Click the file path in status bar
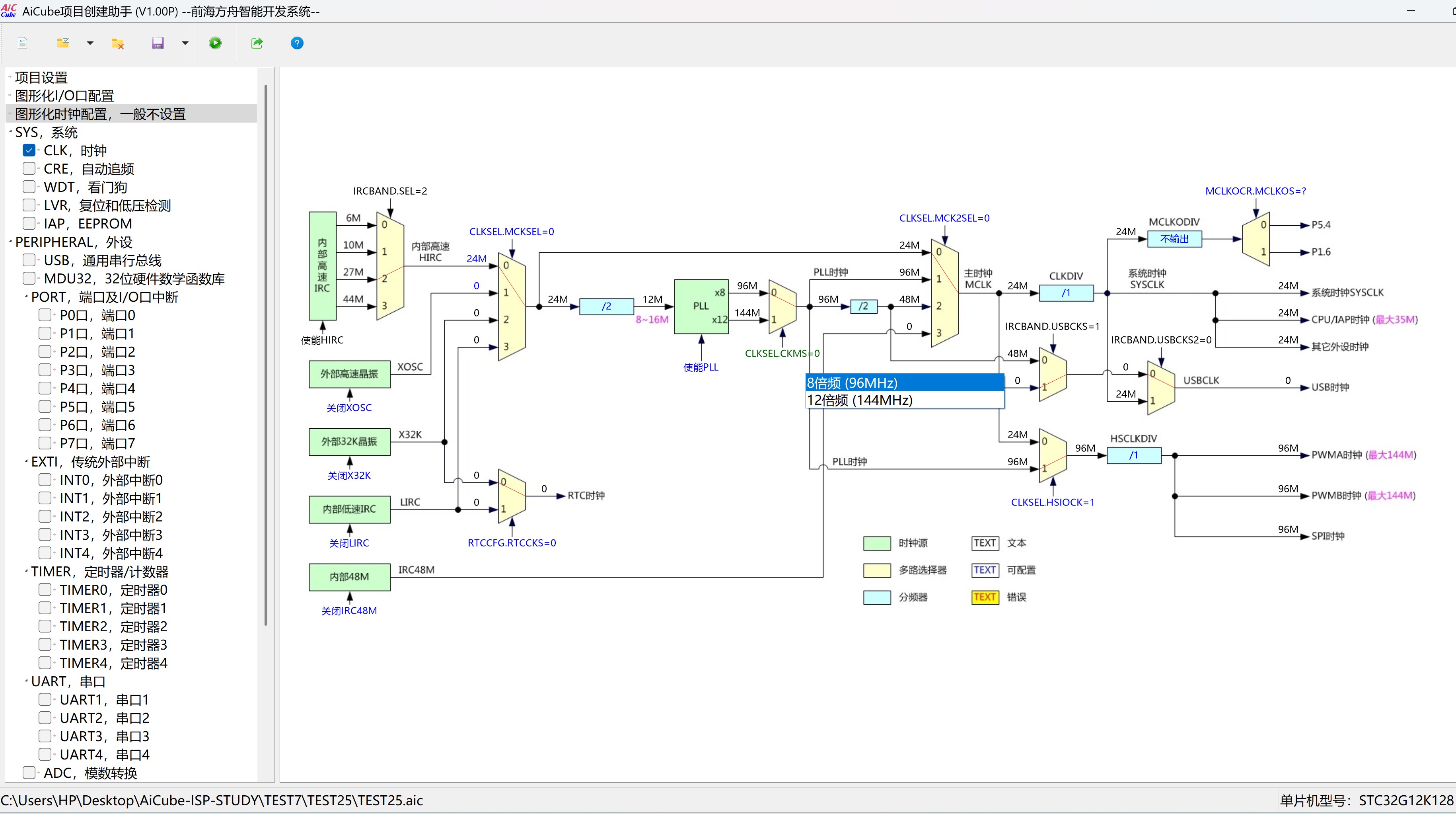 [211, 800]
